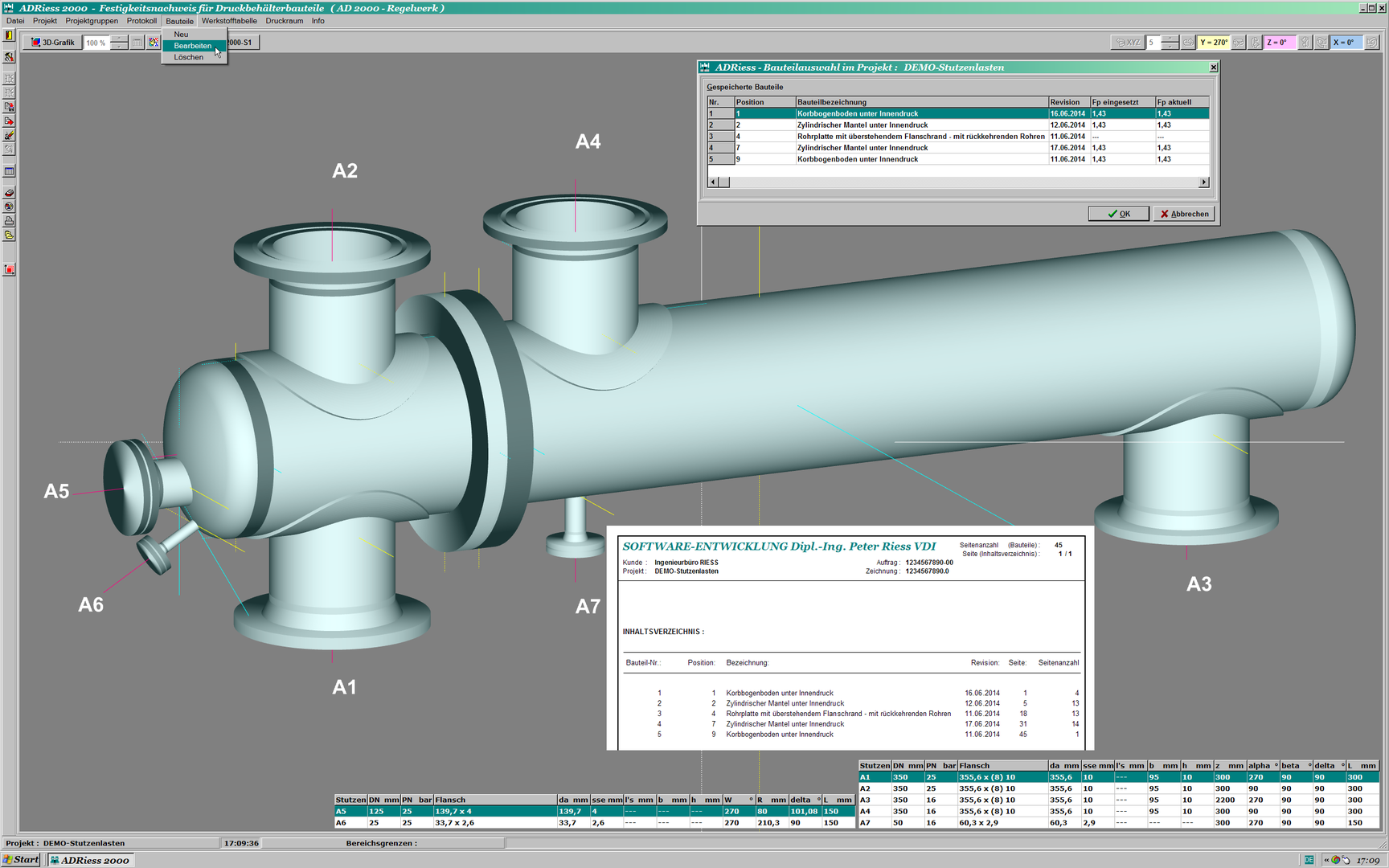Click right arrow of dialog horizontal scrollbar
1389x868 pixels.
1203,182
